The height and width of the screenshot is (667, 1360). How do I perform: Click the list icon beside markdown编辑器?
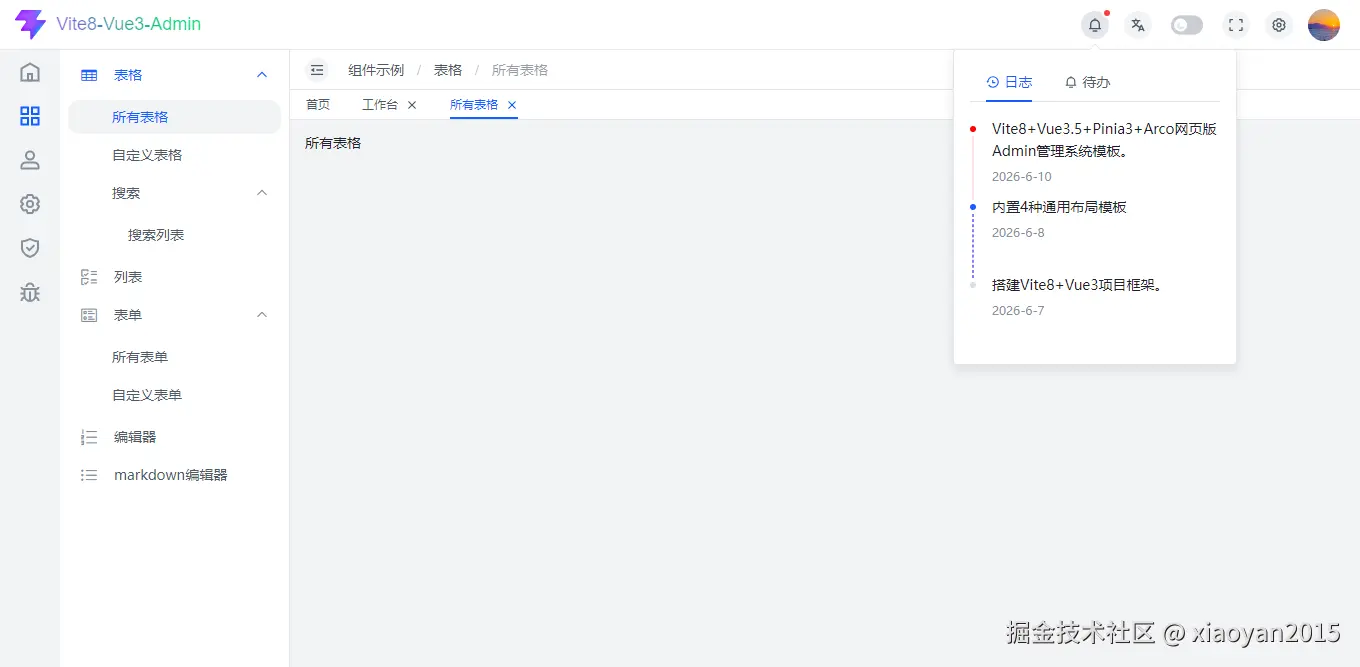coord(89,475)
